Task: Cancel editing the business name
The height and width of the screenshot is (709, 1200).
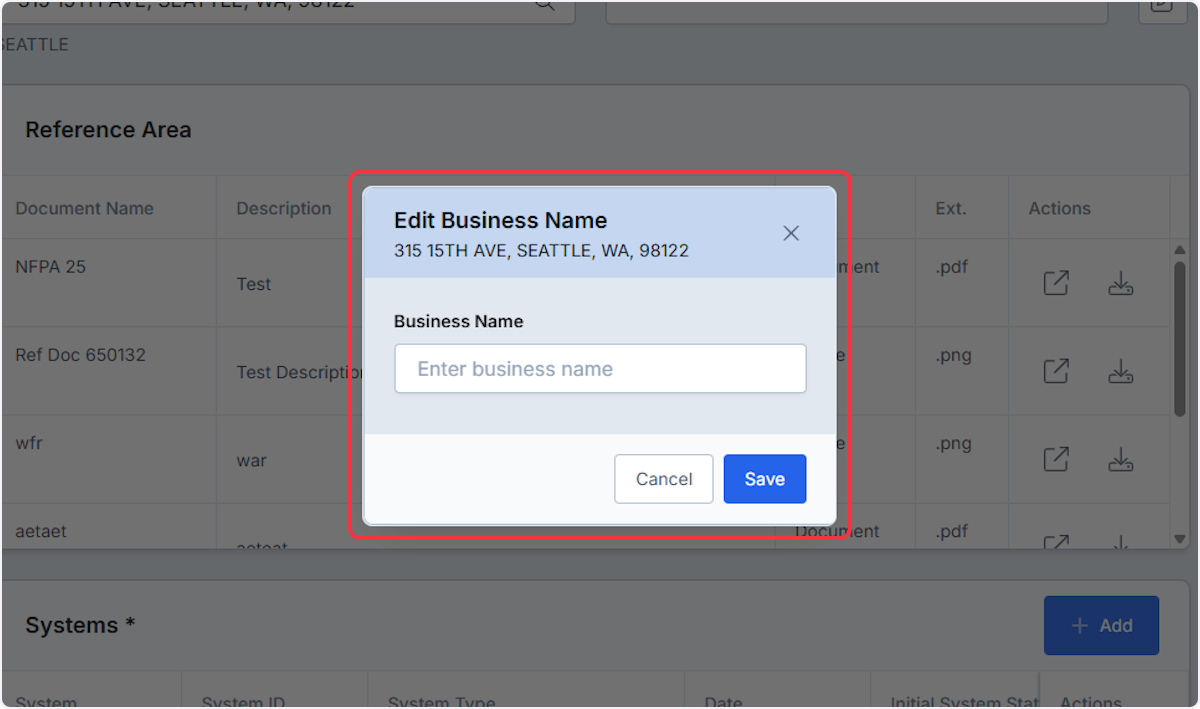Action: (664, 479)
